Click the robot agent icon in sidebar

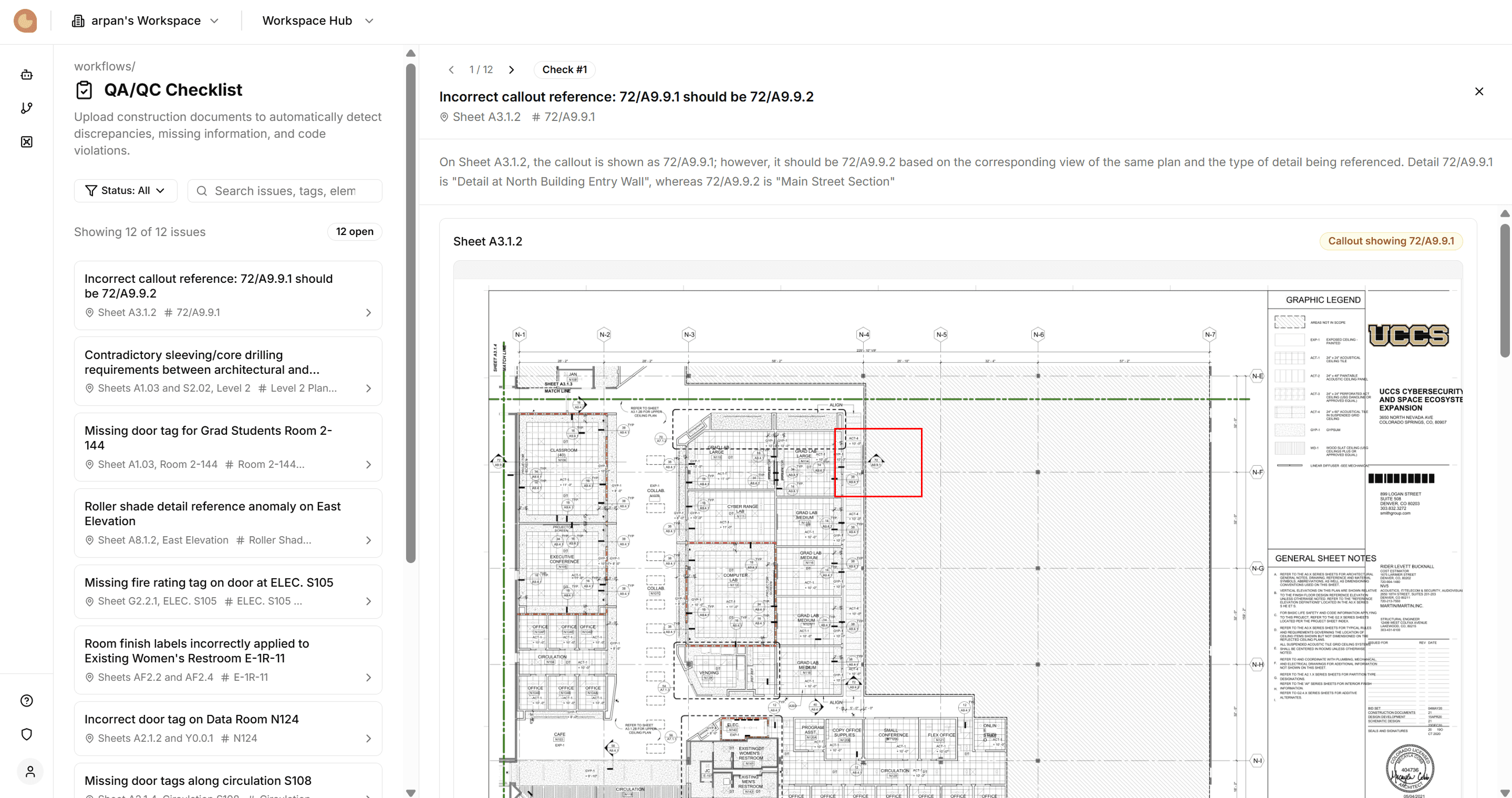[x=26, y=75]
